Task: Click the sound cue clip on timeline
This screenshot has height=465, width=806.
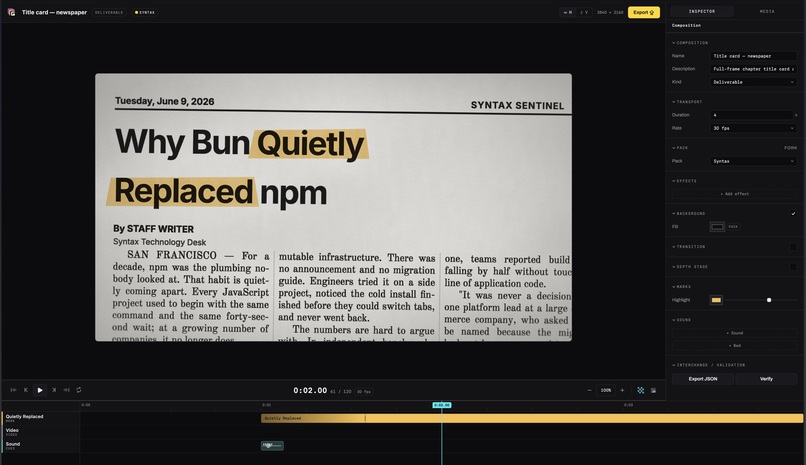Action: (x=272, y=445)
